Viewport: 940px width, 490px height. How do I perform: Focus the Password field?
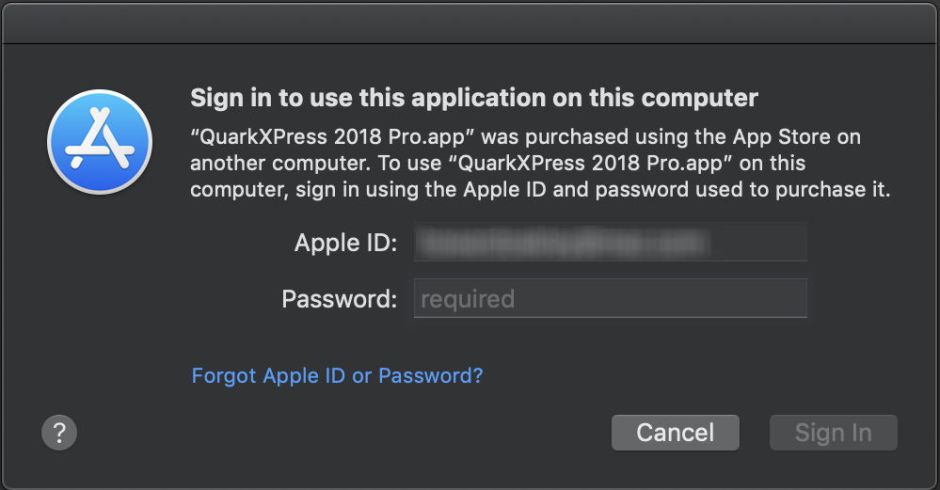tap(610, 299)
